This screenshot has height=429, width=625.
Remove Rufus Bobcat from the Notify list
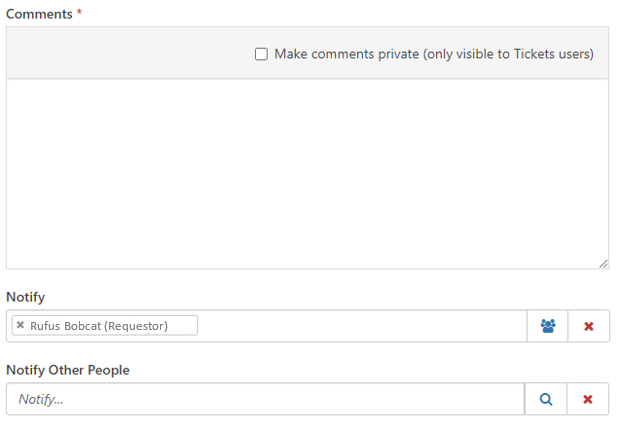[x=20, y=325]
